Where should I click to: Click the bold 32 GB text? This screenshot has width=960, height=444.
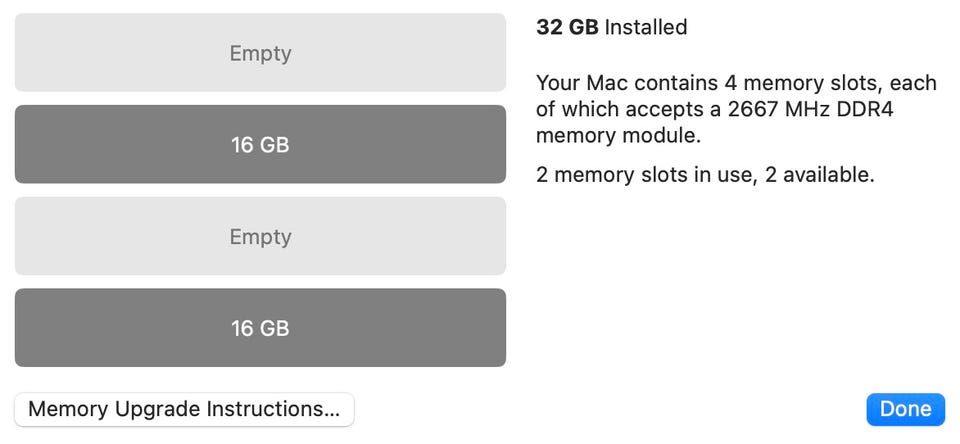pos(567,28)
